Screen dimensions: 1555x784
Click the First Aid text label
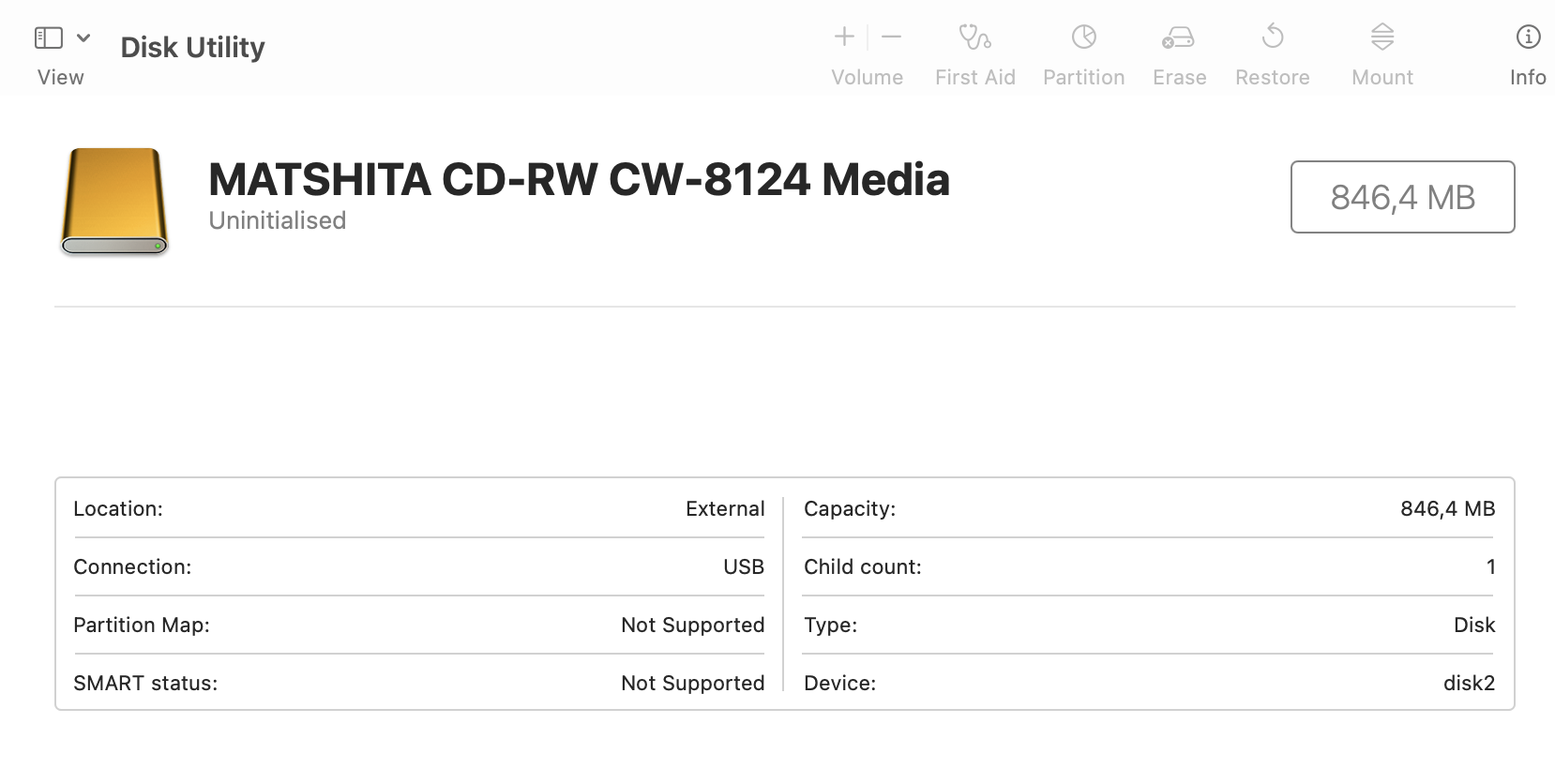[x=974, y=78]
